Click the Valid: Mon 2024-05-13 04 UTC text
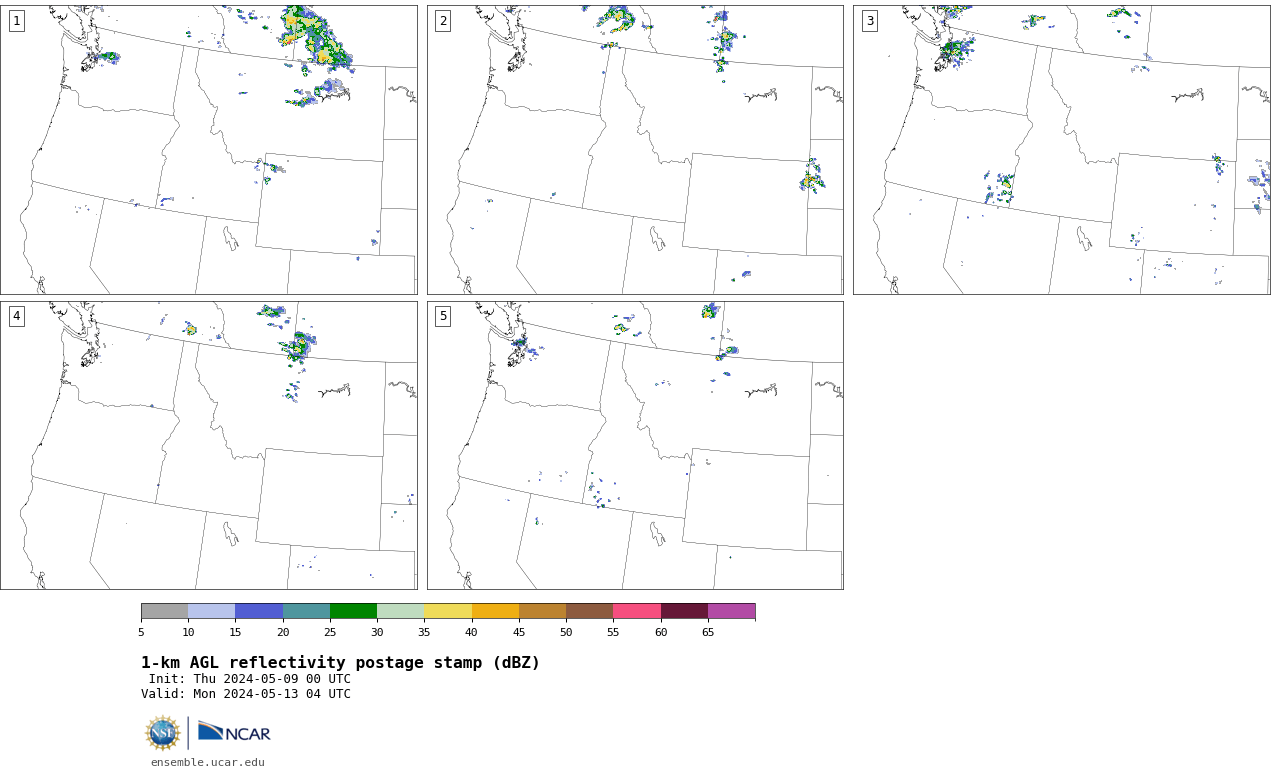Screen dimensions: 1280x773 pos(246,694)
